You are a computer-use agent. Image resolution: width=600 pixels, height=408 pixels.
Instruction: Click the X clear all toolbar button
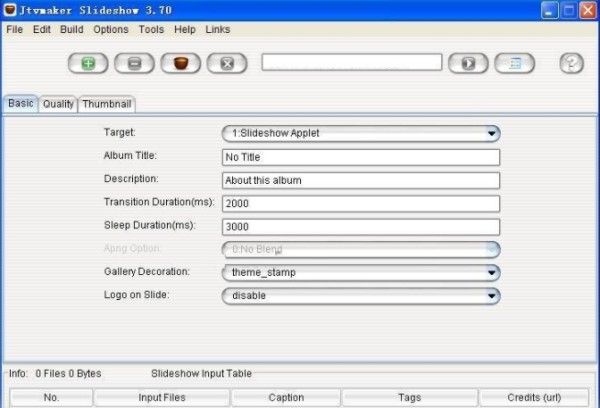(x=227, y=63)
